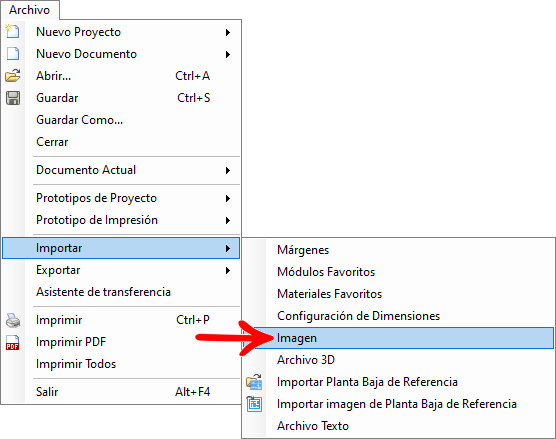Click the Nuevo Documento blank page icon
The height and width of the screenshot is (439, 556).
click(x=13, y=54)
